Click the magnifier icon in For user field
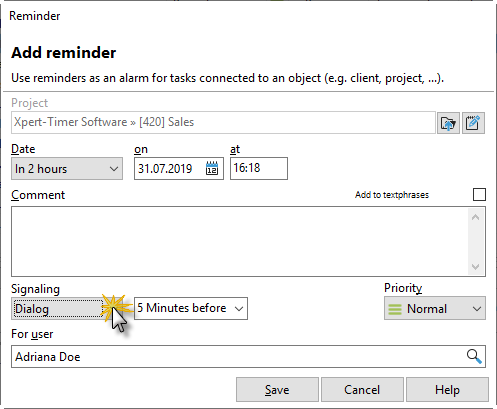Viewport: 497px width, 409px height. (474, 356)
